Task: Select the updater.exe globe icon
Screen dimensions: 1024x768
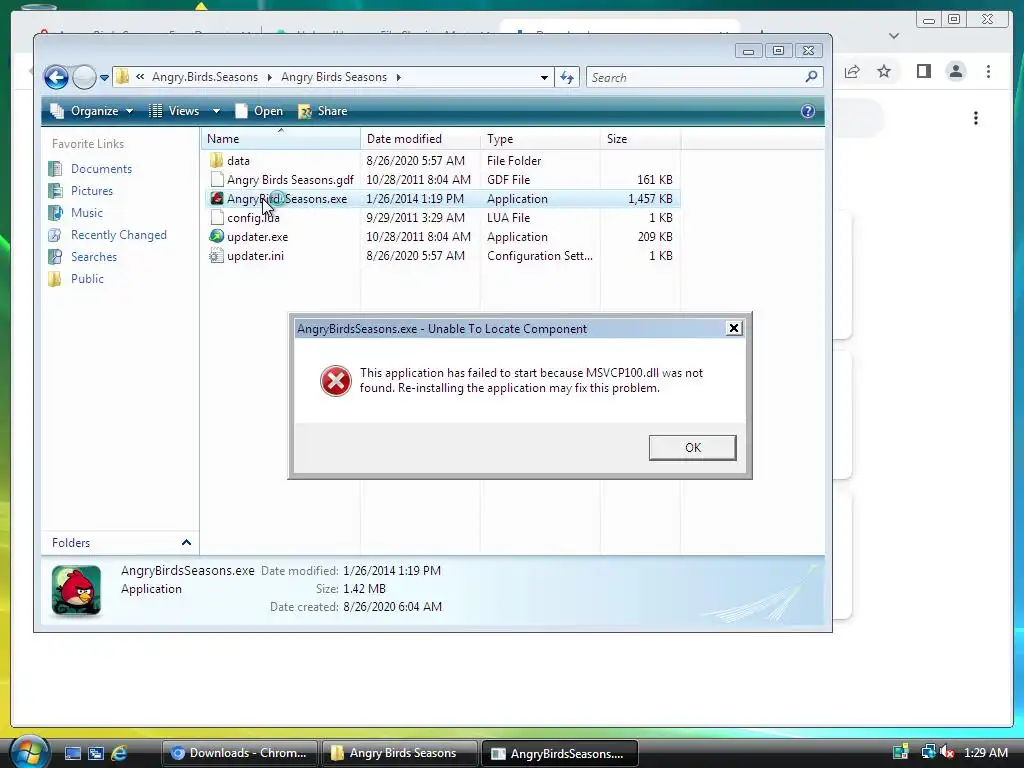Action: click(x=217, y=236)
